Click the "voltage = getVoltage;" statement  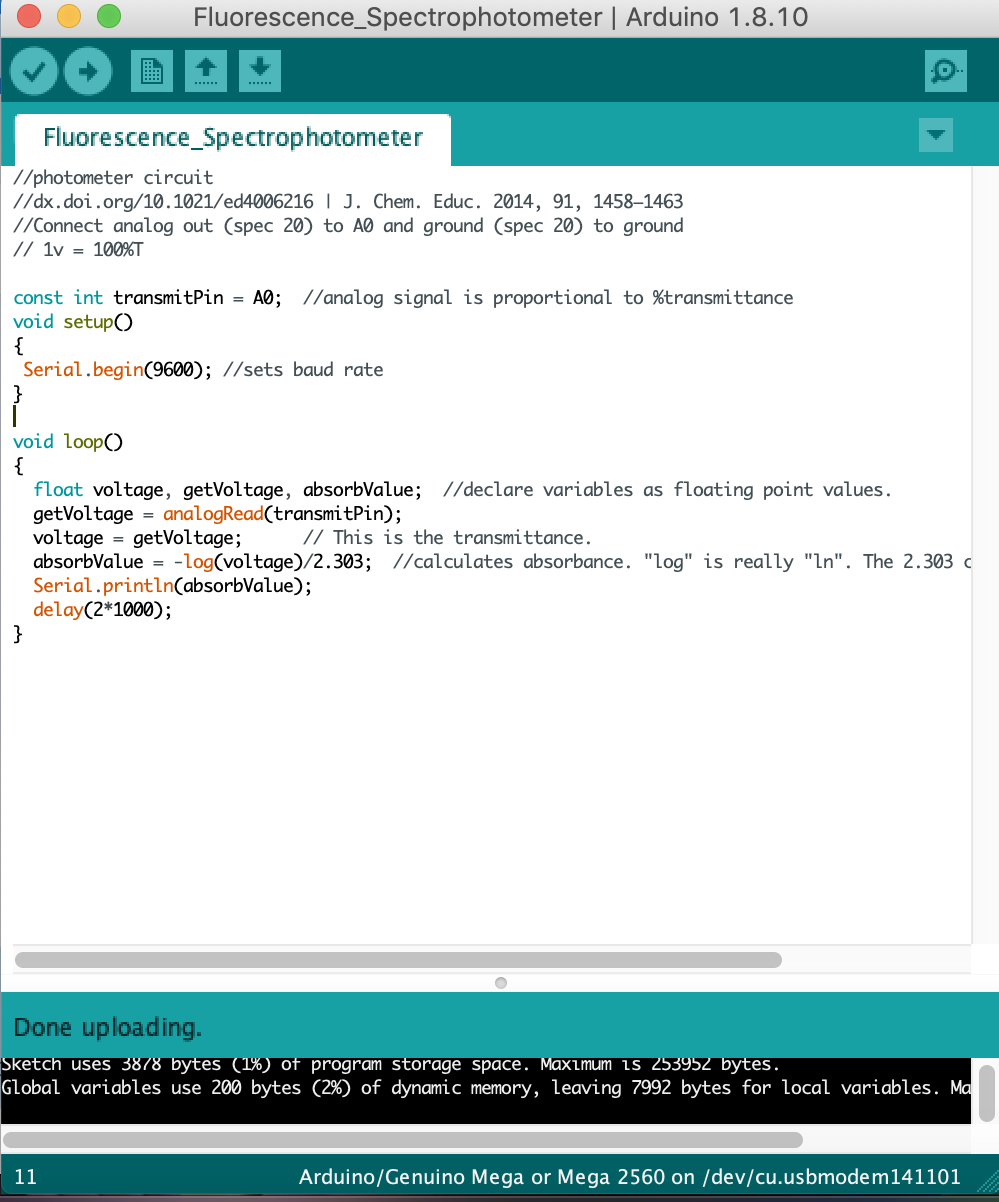[x=138, y=538]
